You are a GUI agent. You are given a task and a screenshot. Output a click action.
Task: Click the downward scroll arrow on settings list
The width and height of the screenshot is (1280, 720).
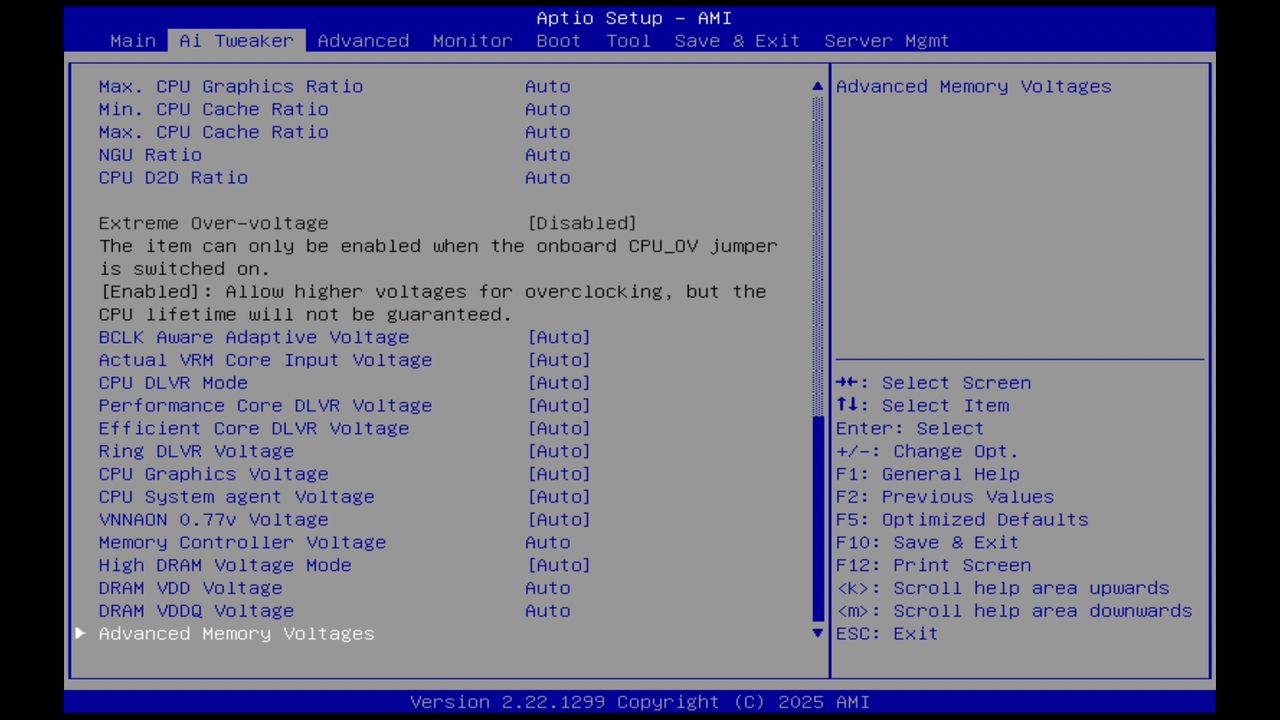pyautogui.click(x=817, y=633)
